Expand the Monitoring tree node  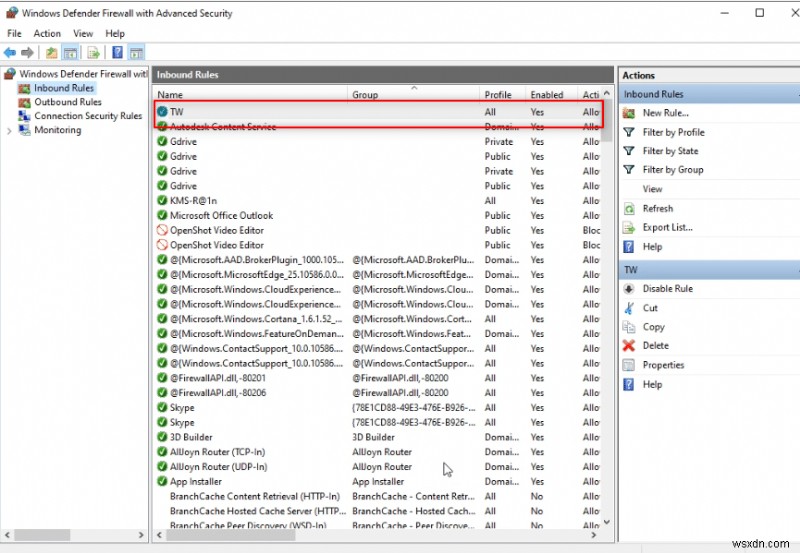tap(9, 130)
